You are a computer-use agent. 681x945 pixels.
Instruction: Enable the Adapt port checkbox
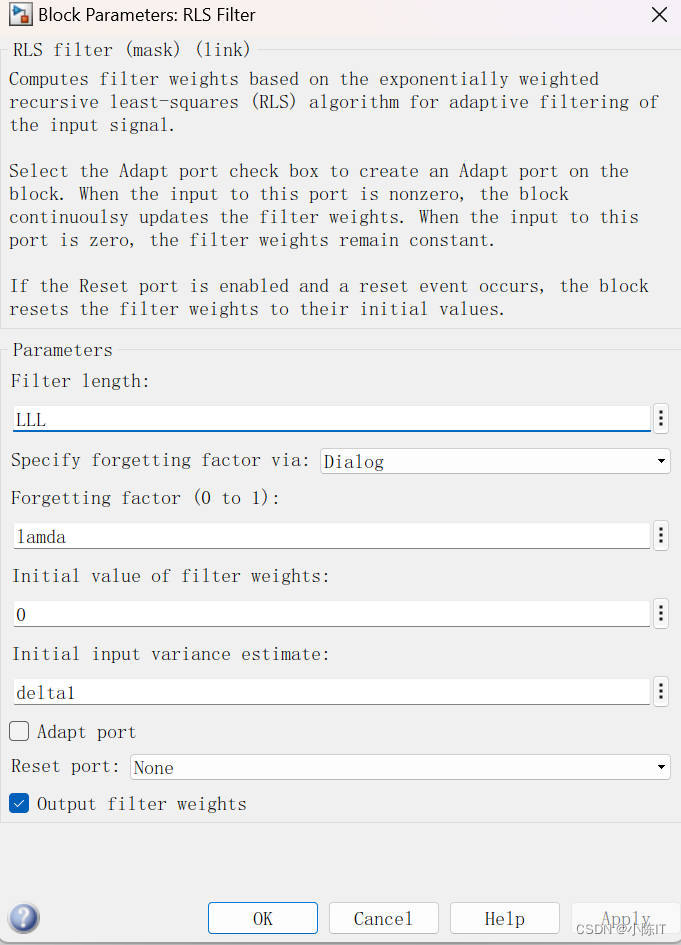(x=19, y=731)
